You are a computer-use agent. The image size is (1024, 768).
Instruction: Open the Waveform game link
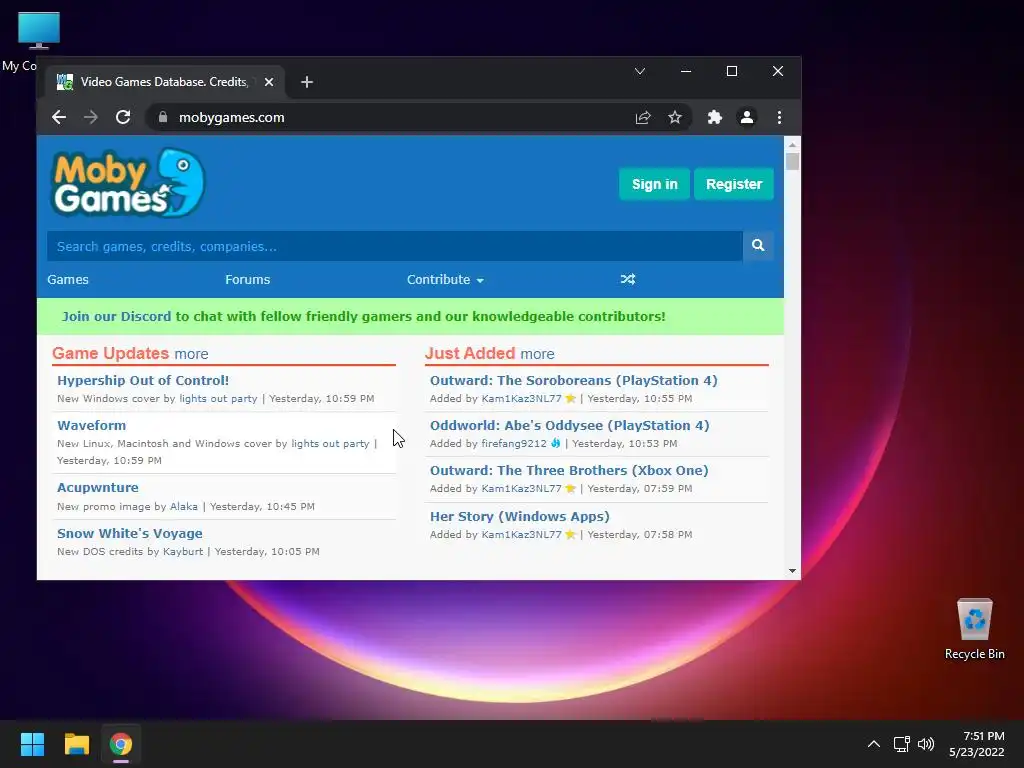pos(91,425)
